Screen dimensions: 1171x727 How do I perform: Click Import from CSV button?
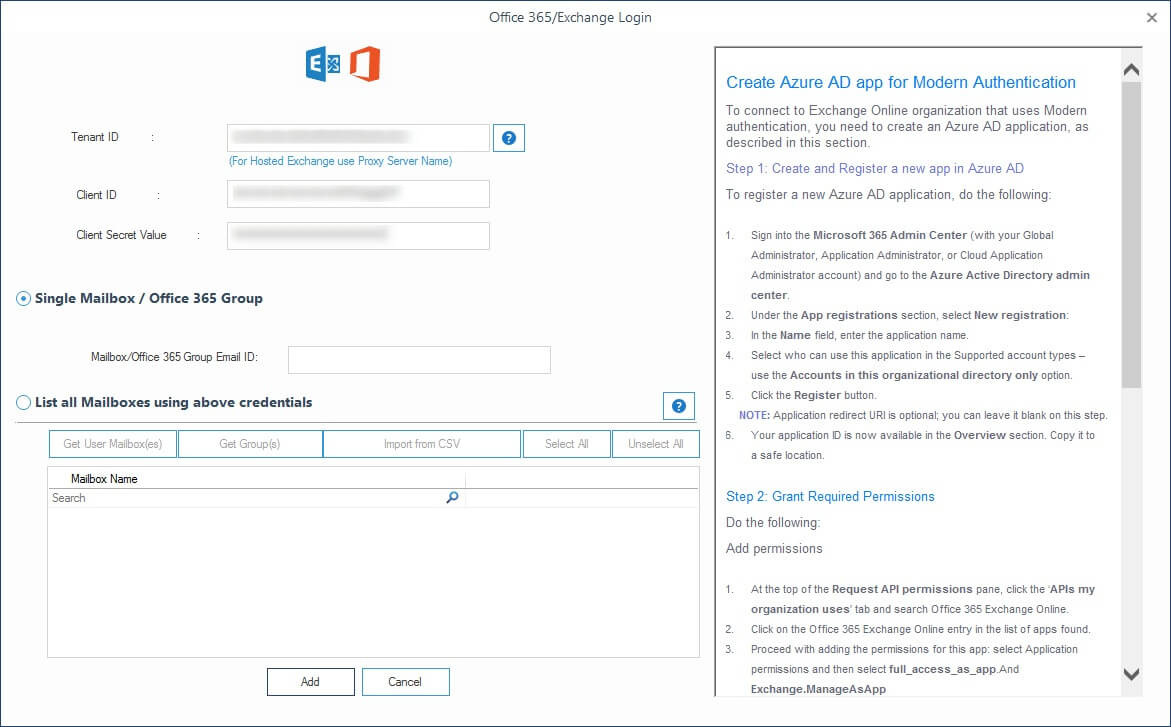point(422,444)
